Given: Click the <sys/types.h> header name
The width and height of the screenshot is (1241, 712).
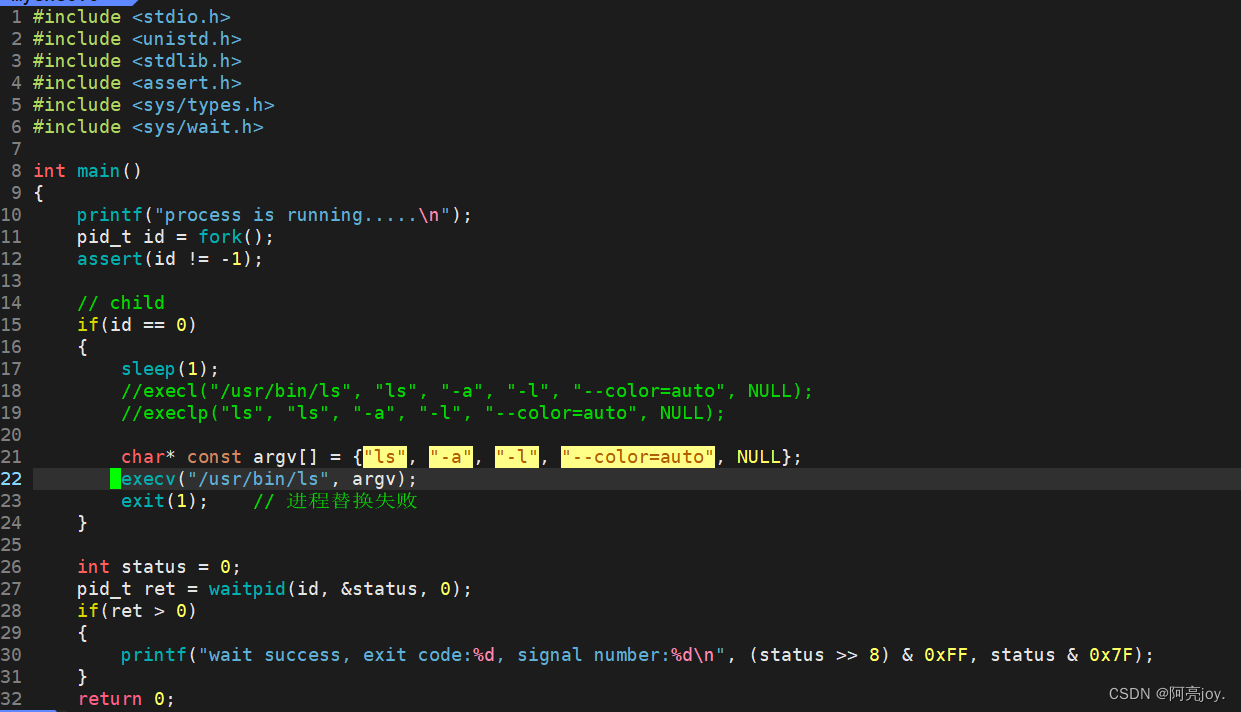Looking at the screenshot, I should (x=203, y=105).
